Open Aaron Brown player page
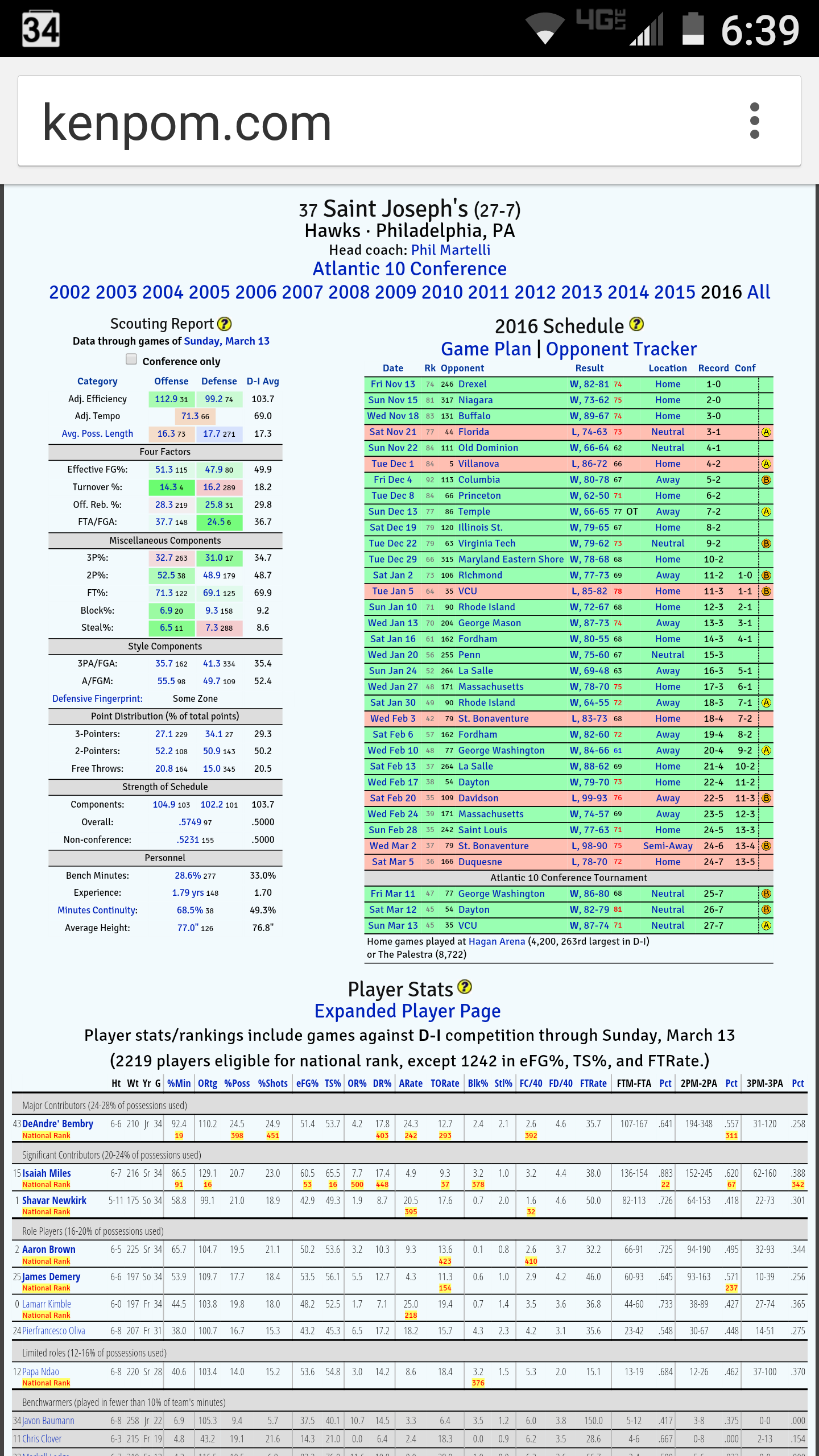The height and width of the screenshot is (1456, 819). click(x=49, y=1250)
